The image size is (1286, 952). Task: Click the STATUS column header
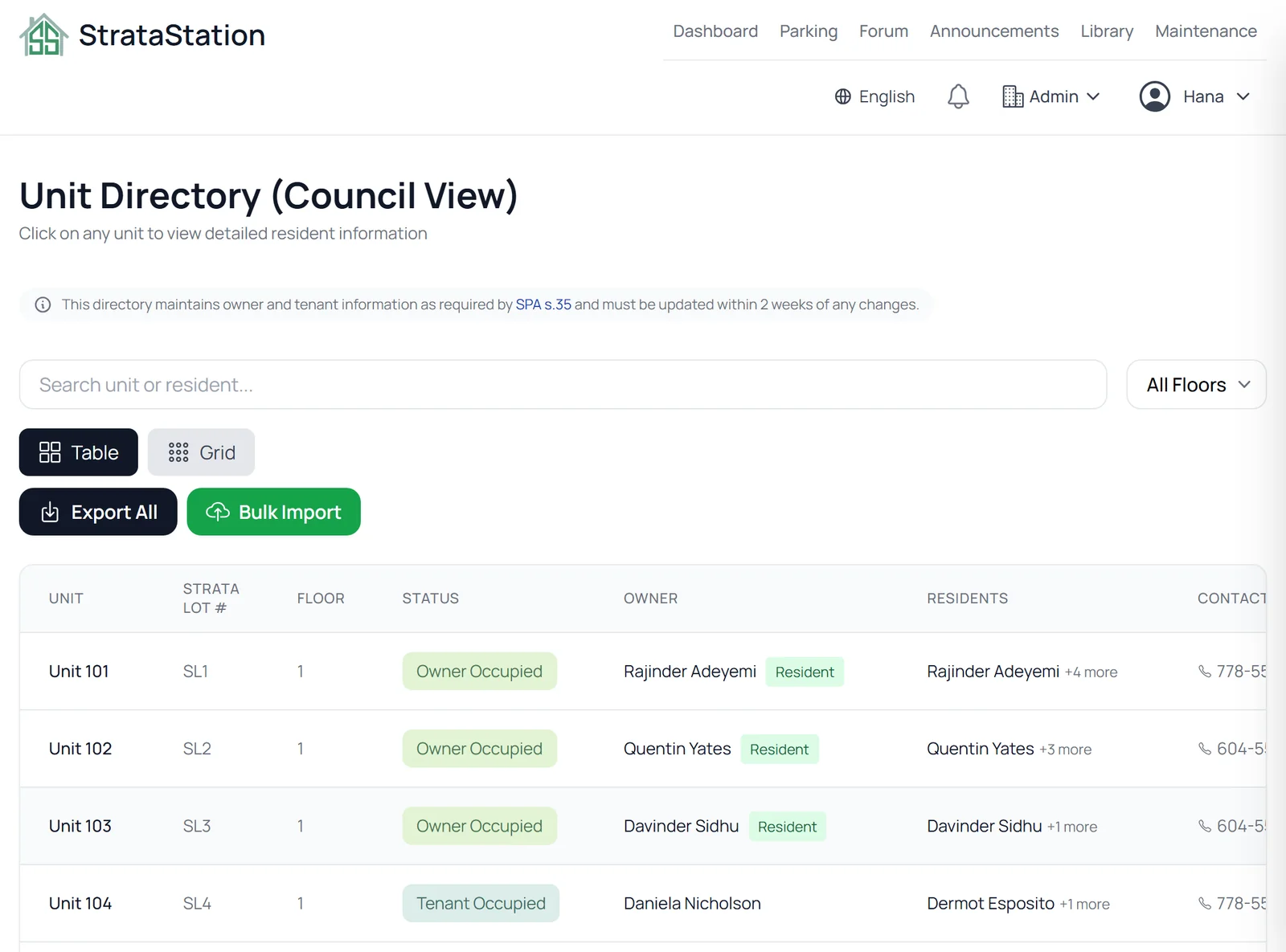point(431,599)
